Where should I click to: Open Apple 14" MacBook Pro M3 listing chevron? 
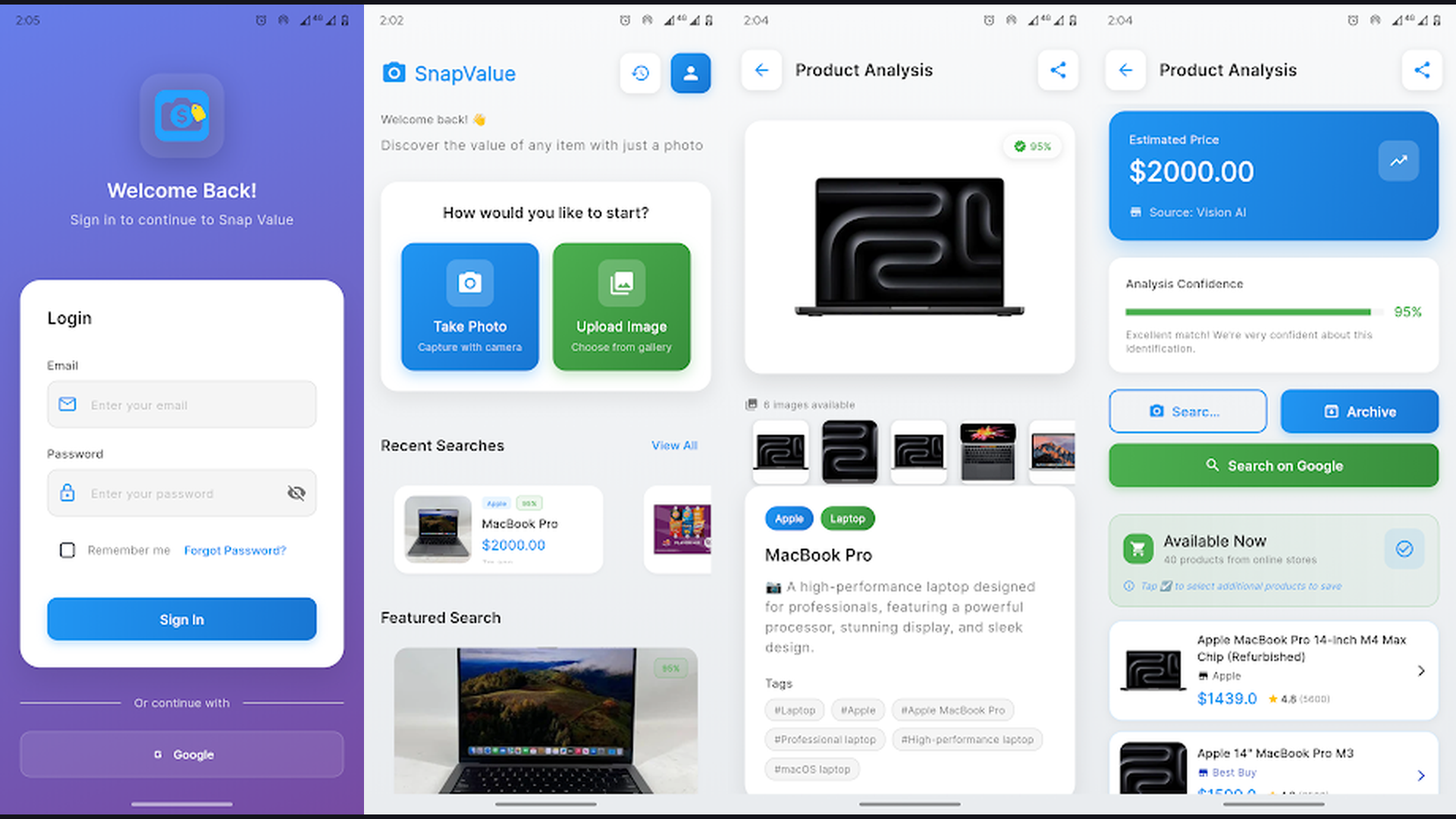[1421, 775]
